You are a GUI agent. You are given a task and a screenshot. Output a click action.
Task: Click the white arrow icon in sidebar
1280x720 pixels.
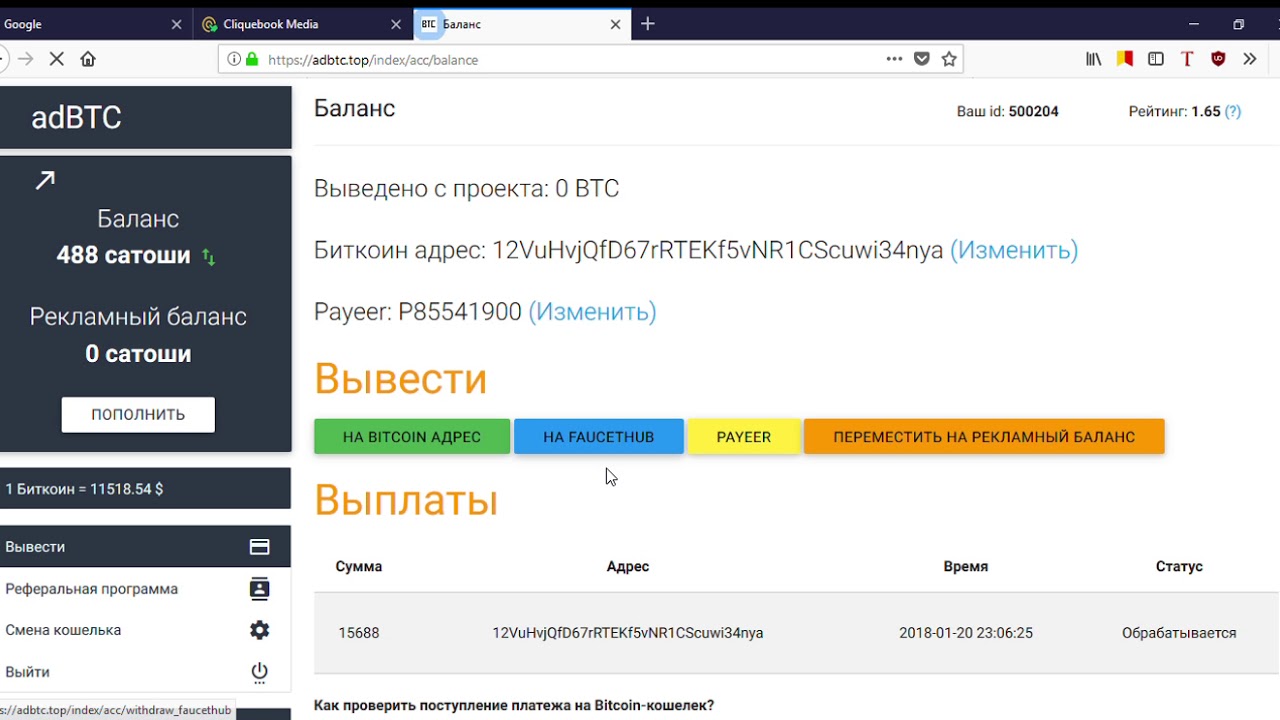click(45, 180)
